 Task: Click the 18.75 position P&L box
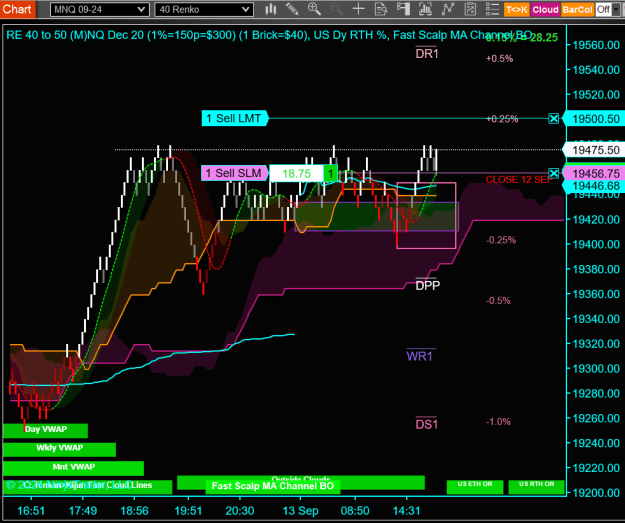[x=296, y=173]
